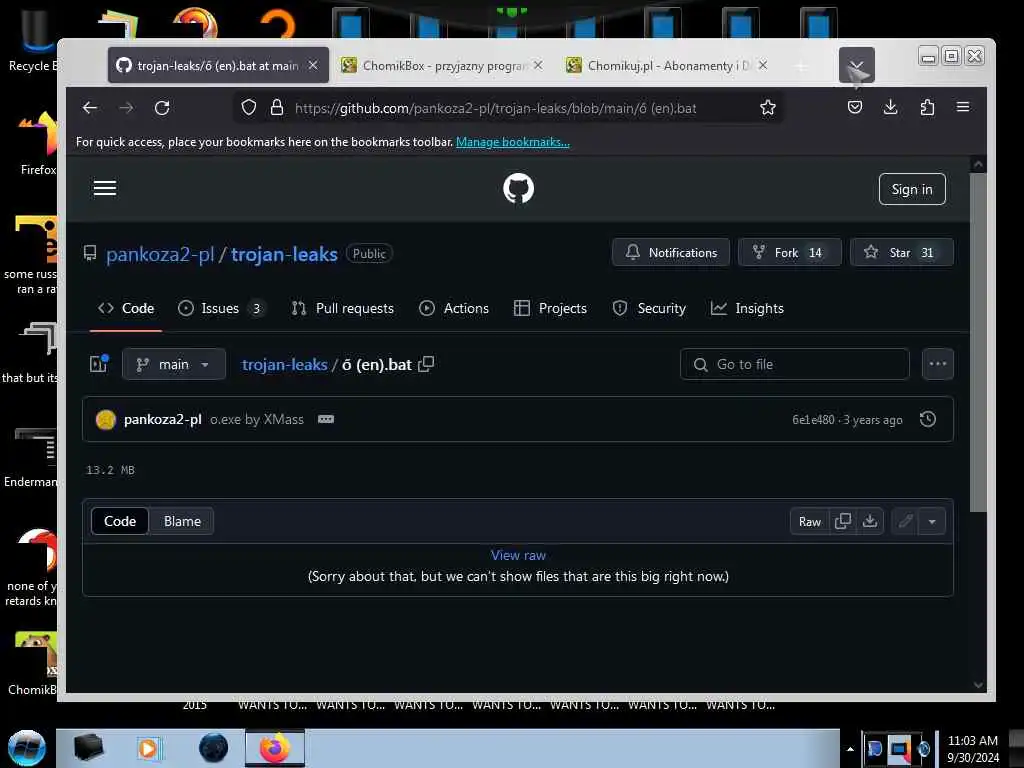Open Firefox application hamburger menu

963,108
